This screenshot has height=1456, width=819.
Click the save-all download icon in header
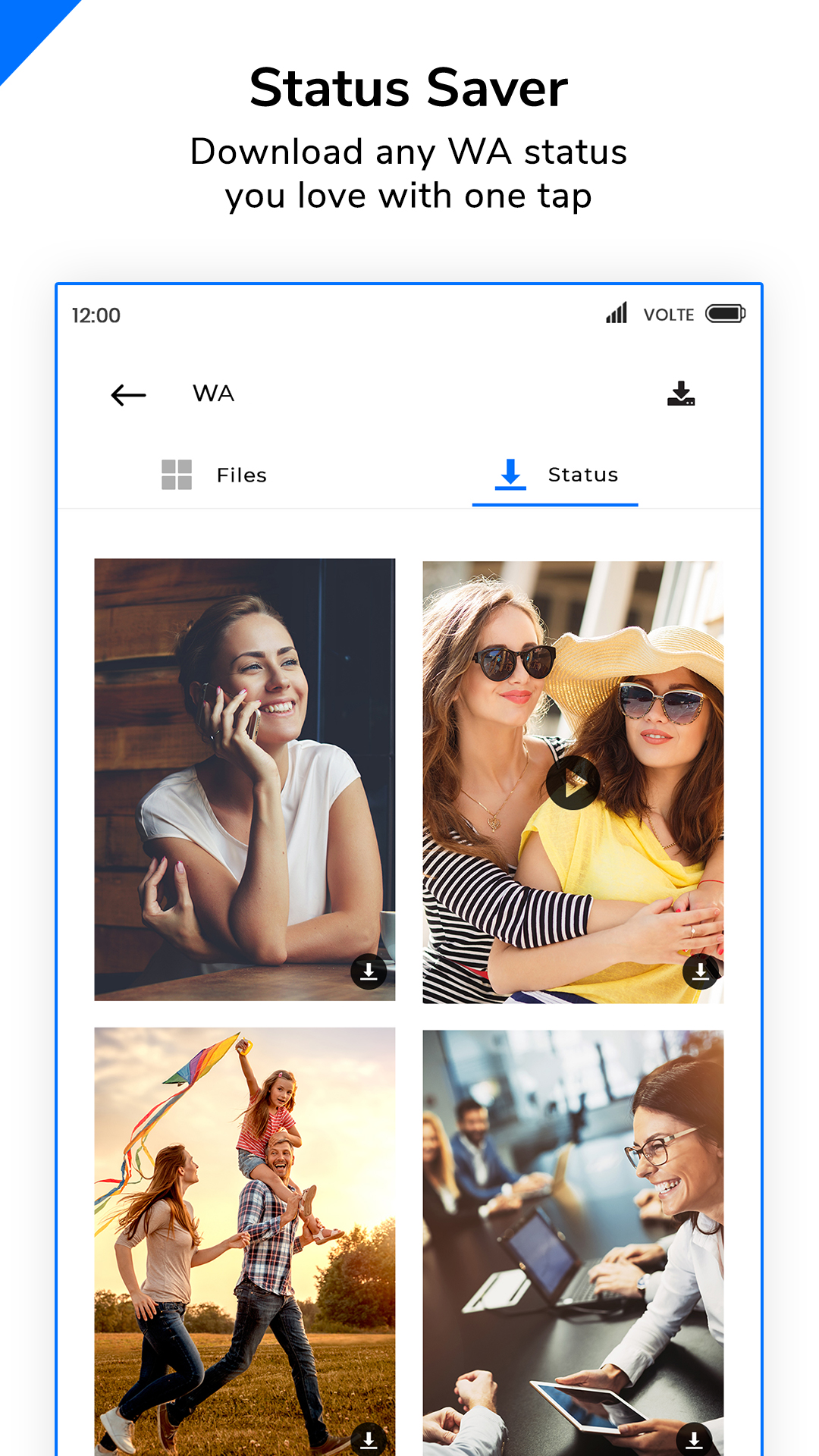tap(680, 394)
